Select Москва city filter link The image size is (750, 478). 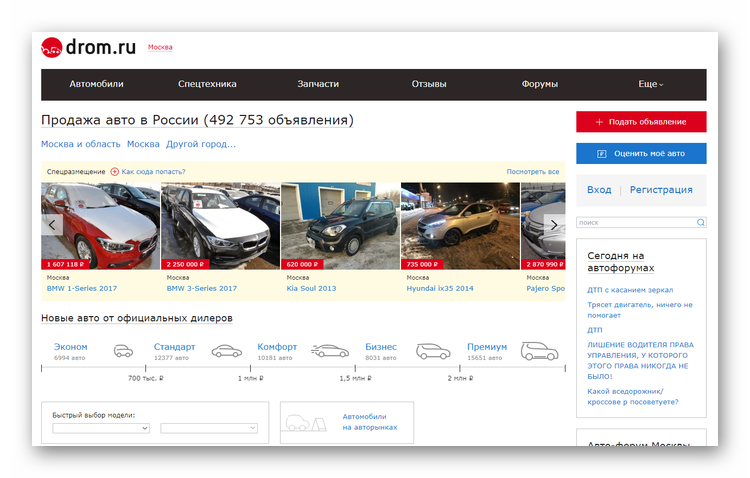coord(143,144)
